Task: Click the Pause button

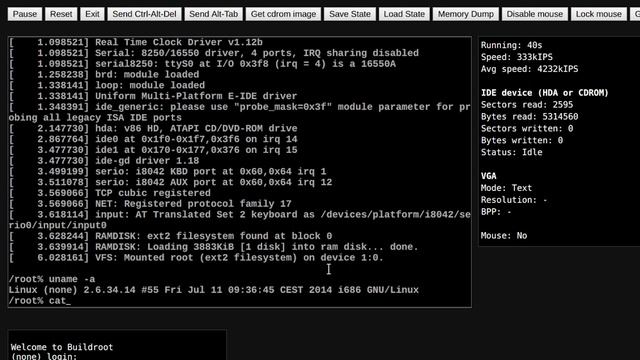Action: (24, 14)
